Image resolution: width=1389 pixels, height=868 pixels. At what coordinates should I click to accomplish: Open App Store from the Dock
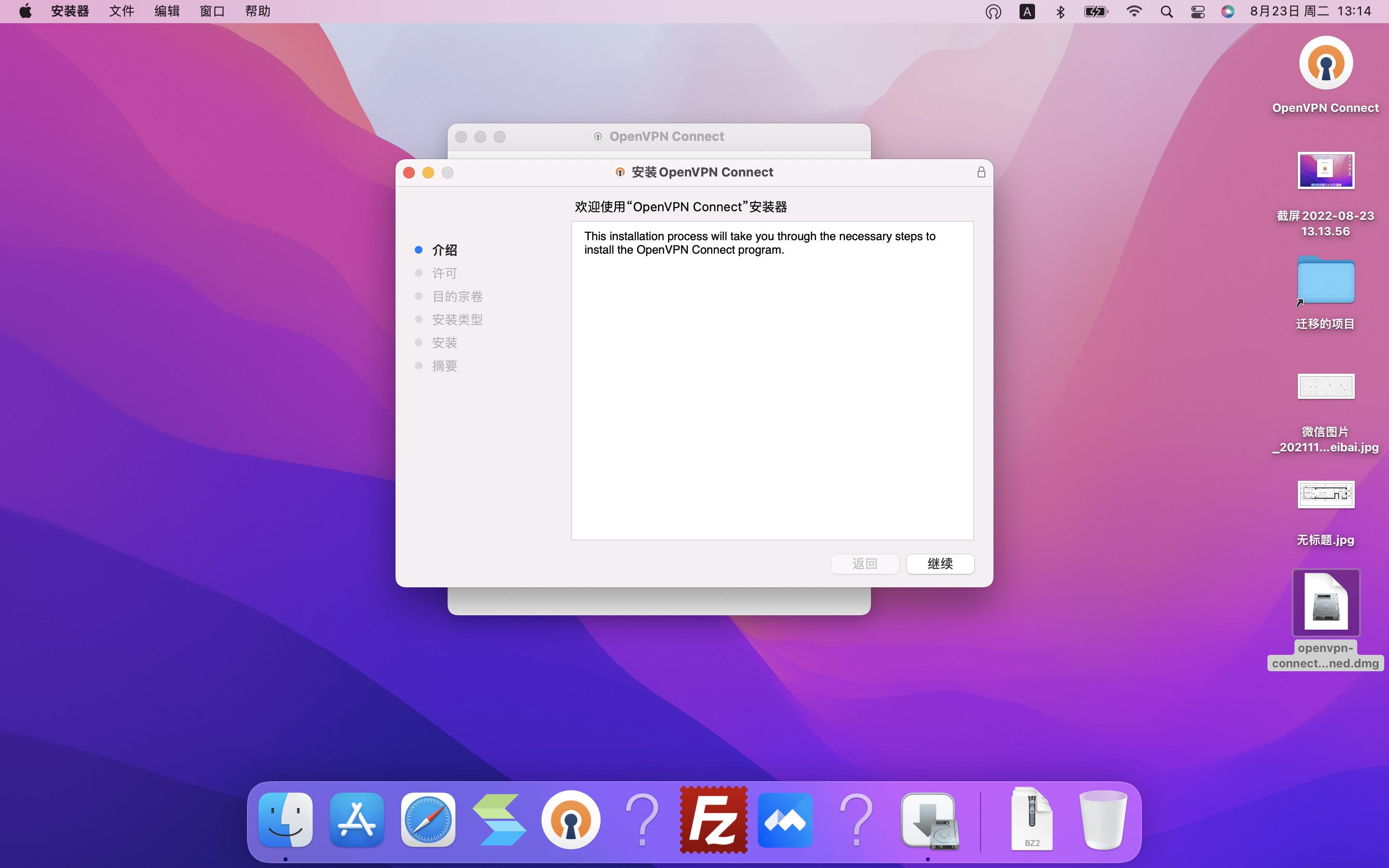tap(356, 820)
